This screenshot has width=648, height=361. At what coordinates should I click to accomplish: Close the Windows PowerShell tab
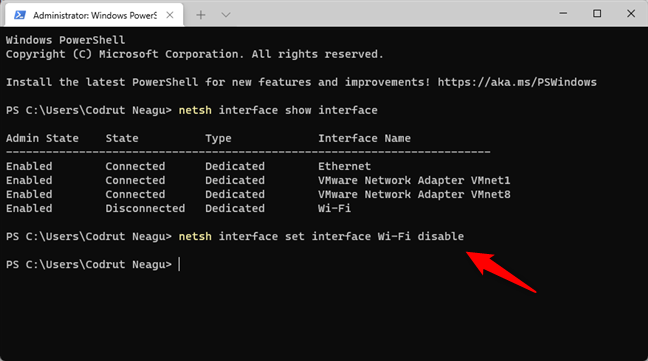point(170,15)
